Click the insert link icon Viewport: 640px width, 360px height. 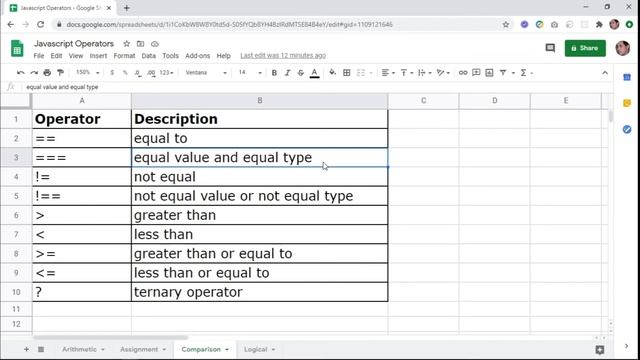point(463,73)
